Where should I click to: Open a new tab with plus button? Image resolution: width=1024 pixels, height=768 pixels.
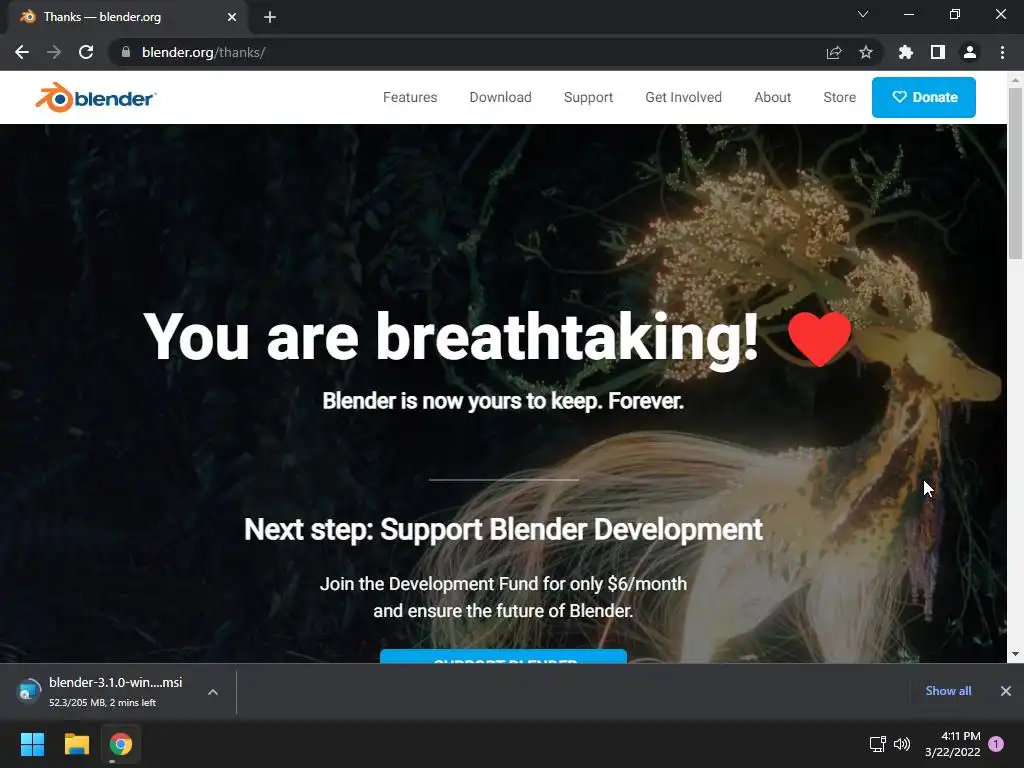pyautogui.click(x=270, y=17)
